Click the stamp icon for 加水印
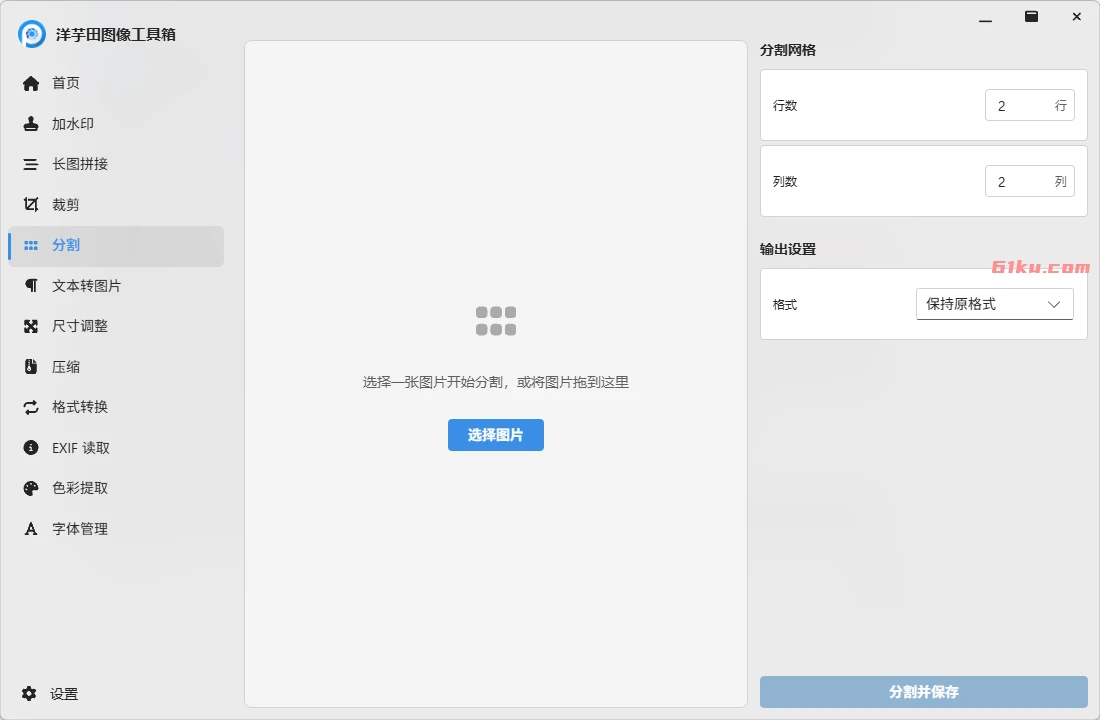The width and height of the screenshot is (1100, 720). click(x=31, y=124)
